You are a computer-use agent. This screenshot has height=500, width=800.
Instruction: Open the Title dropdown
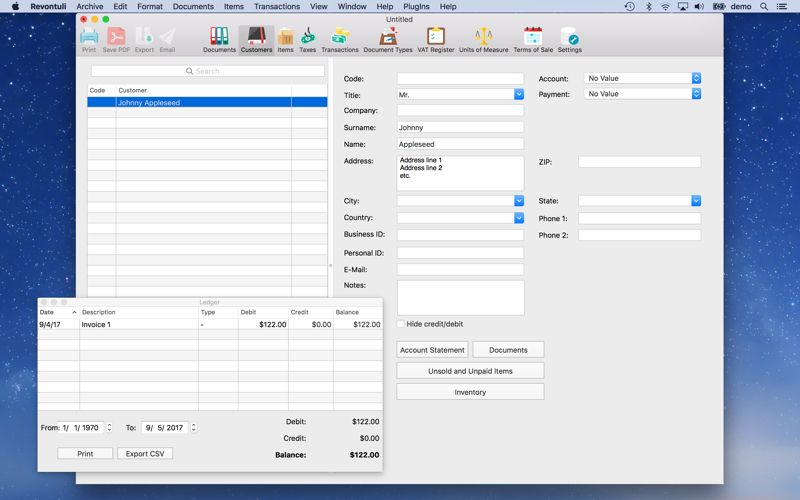pos(519,94)
